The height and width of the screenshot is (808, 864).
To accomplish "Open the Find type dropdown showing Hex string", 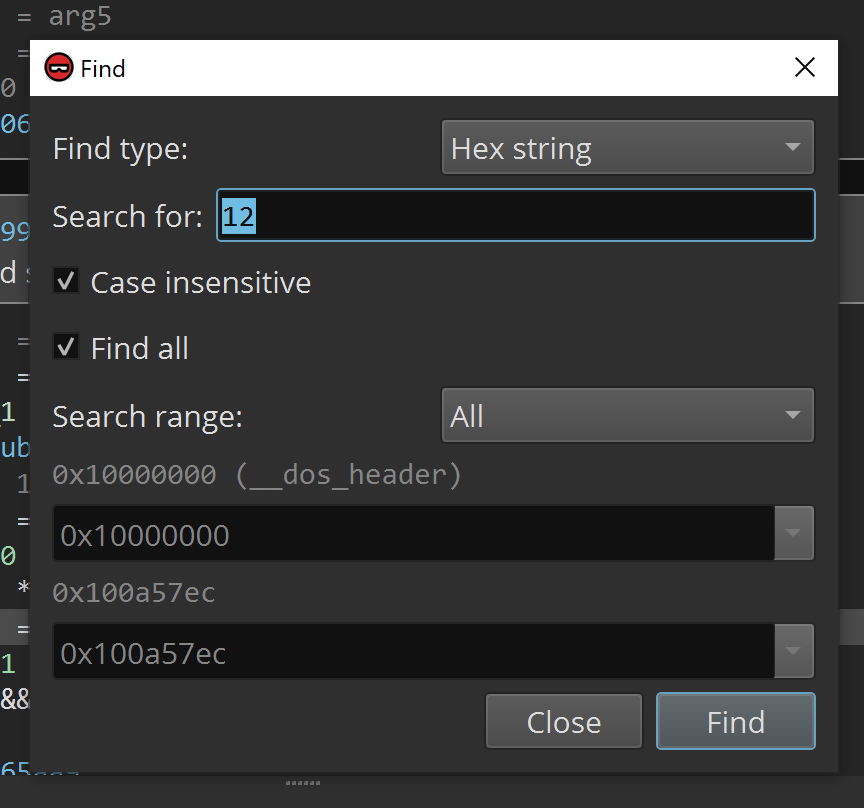I will click(628, 148).
